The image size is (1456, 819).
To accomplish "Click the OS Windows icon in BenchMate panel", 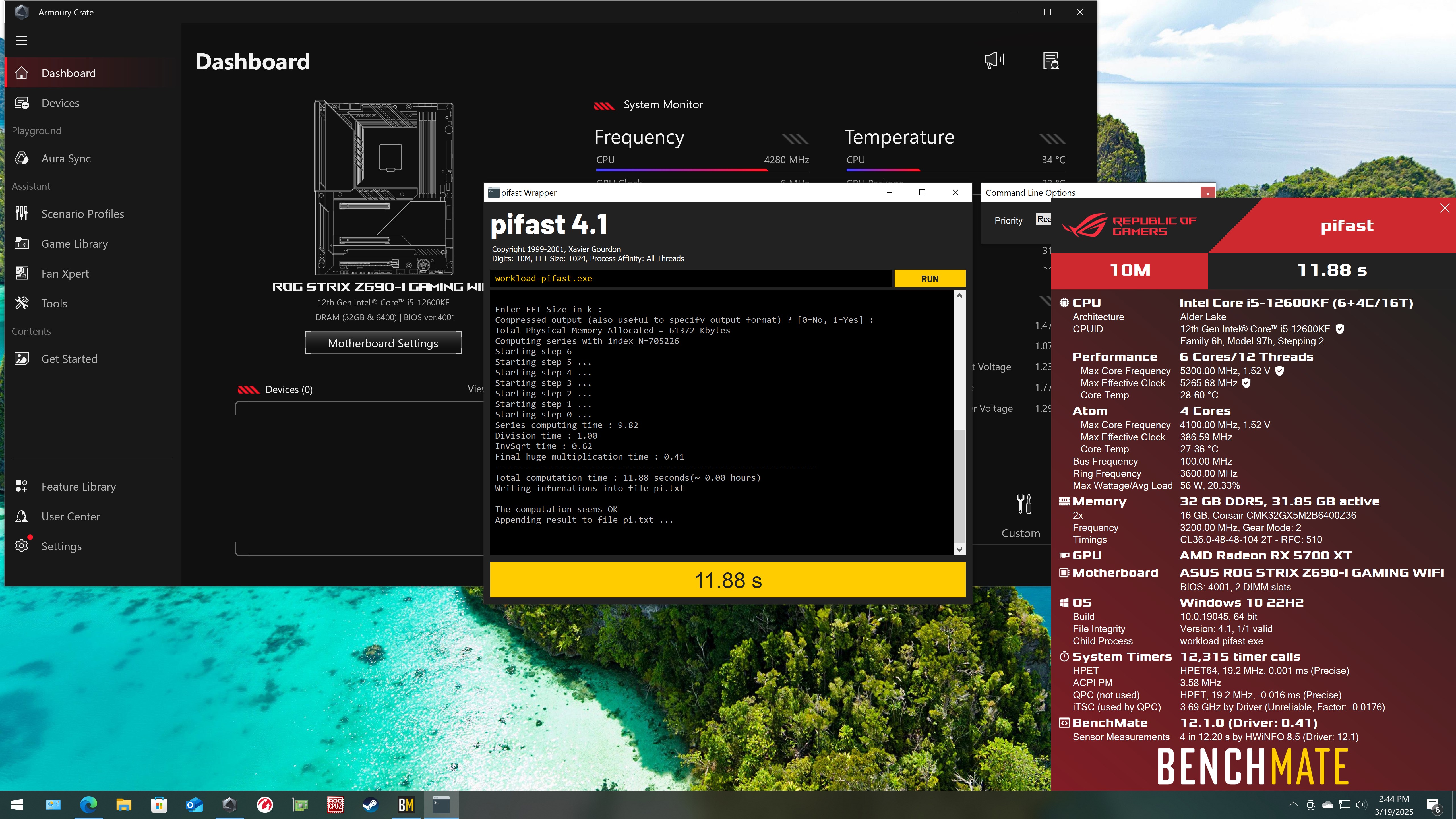I will click(1064, 603).
